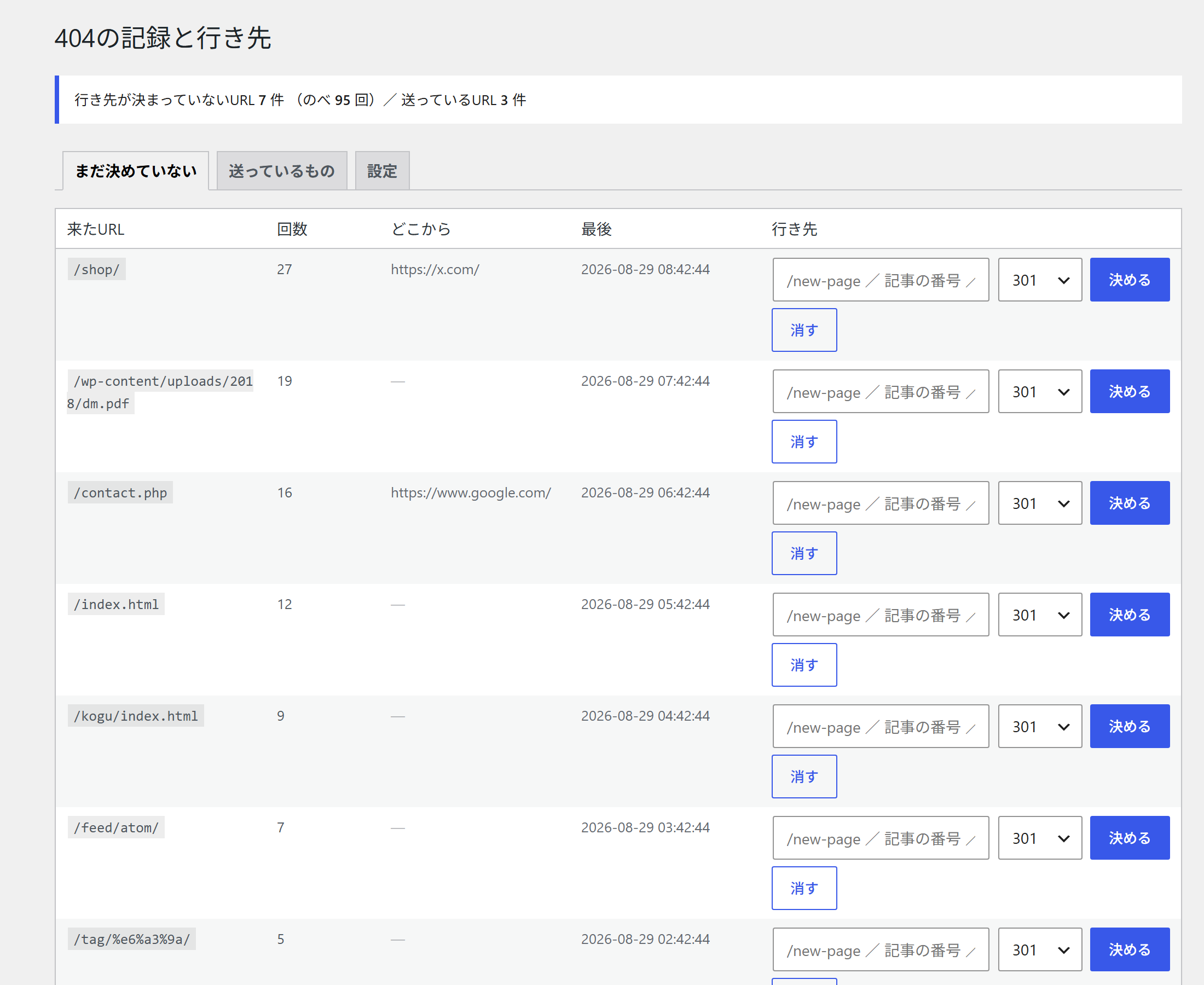The height and width of the screenshot is (985, 1204).
Task: Click 消す for /feed/atom/ row
Action: tap(804, 889)
